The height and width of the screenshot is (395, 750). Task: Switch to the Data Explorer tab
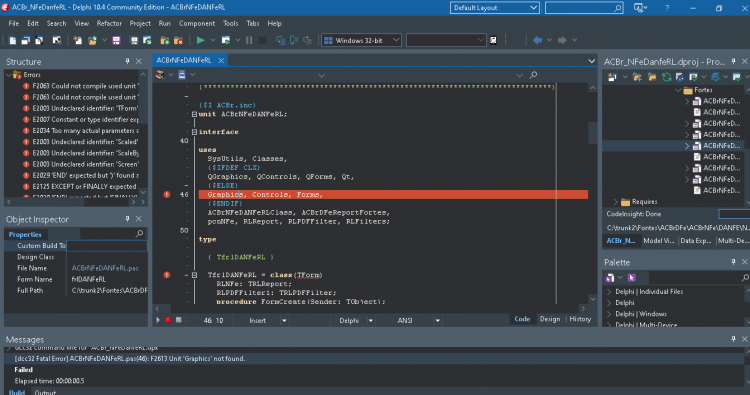(695, 241)
